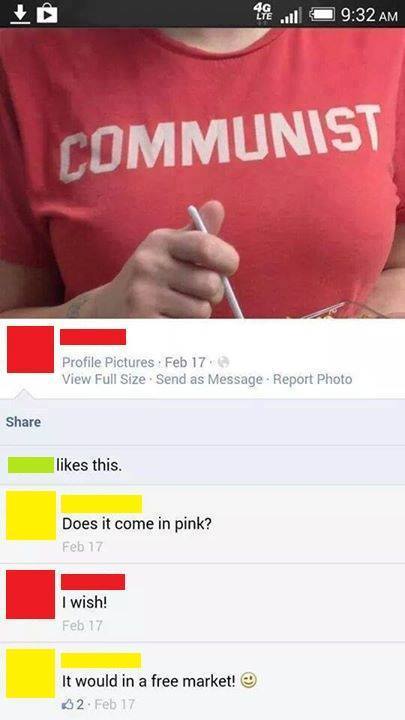Image resolution: width=405 pixels, height=720 pixels.
Task: Tap the Play Store bag notification icon
Action: coord(46,14)
